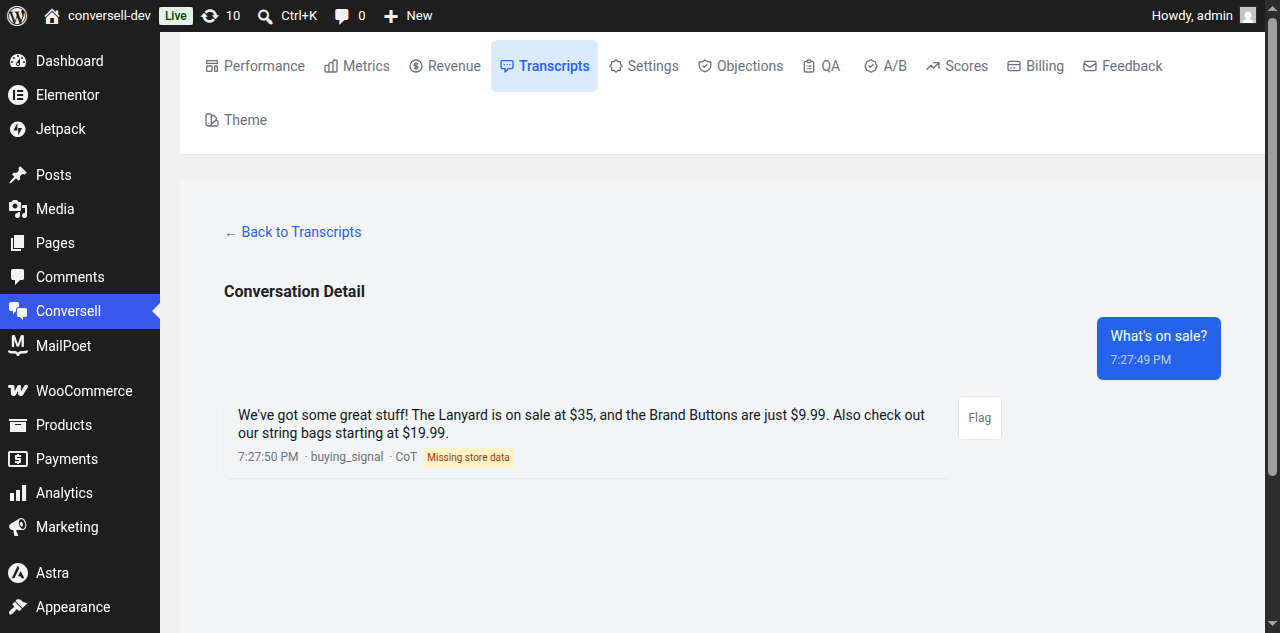Go back to Transcripts link
Image resolution: width=1280 pixels, height=633 pixels.
click(293, 232)
